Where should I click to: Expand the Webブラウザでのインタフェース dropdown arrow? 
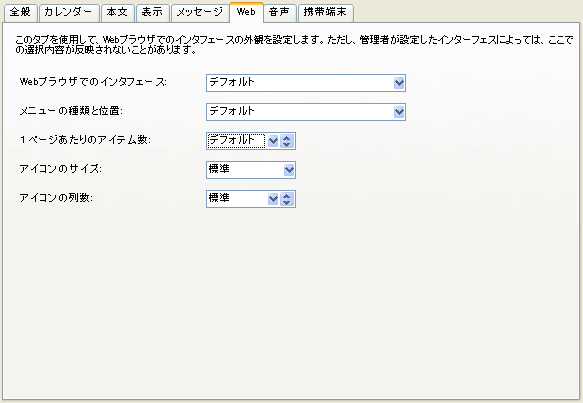399,83
